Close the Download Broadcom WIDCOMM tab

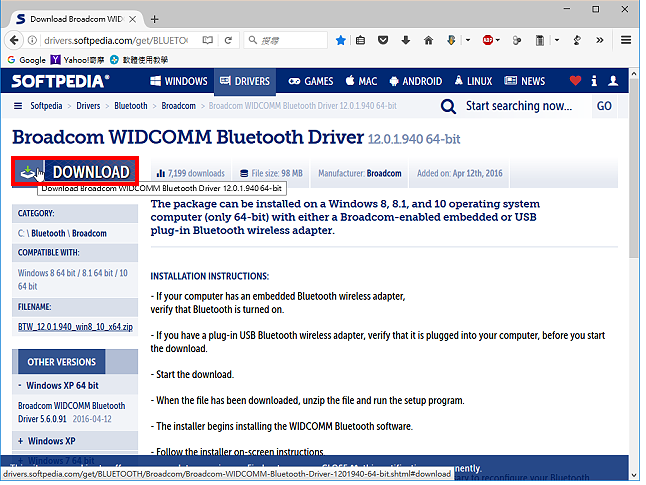133,19
